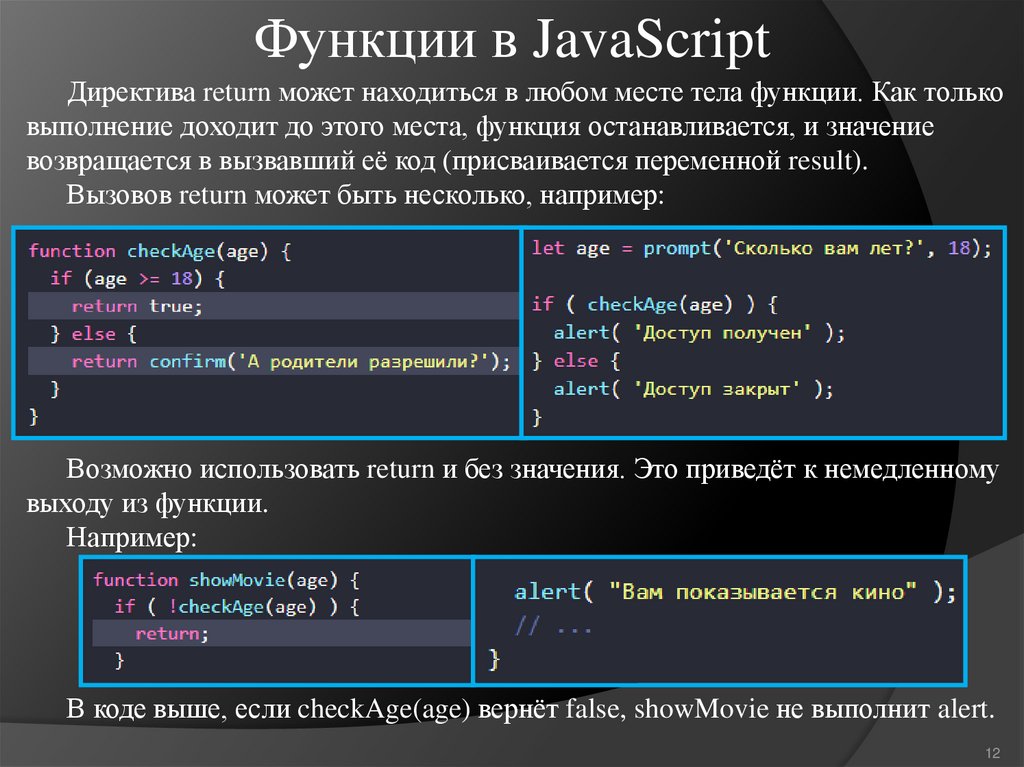Click the comment line '// ...'
The height and width of the screenshot is (767, 1024).
tap(553, 627)
